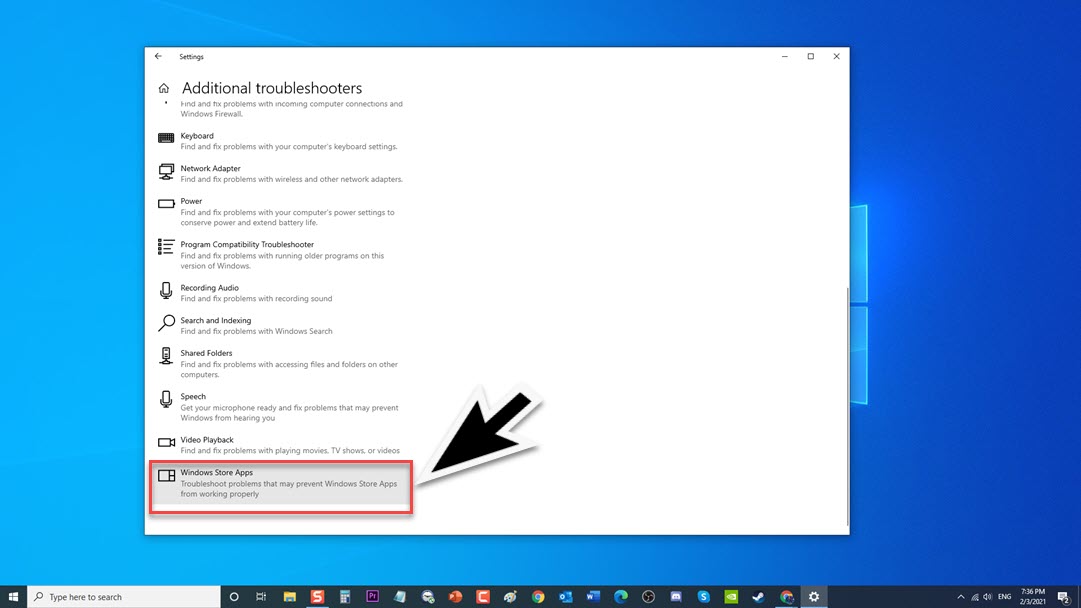Select the Network Adapter troubleshooter
The height and width of the screenshot is (608, 1081).
click(x=281, y=173)
